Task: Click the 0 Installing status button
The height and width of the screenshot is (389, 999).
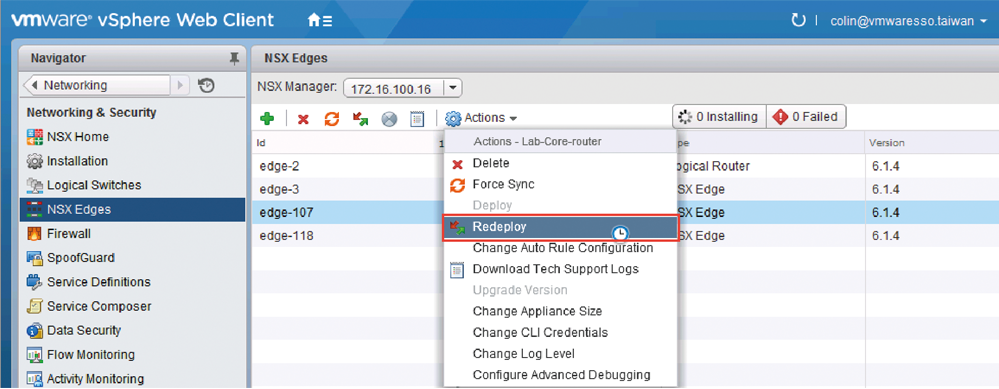Action: point(719,117)
